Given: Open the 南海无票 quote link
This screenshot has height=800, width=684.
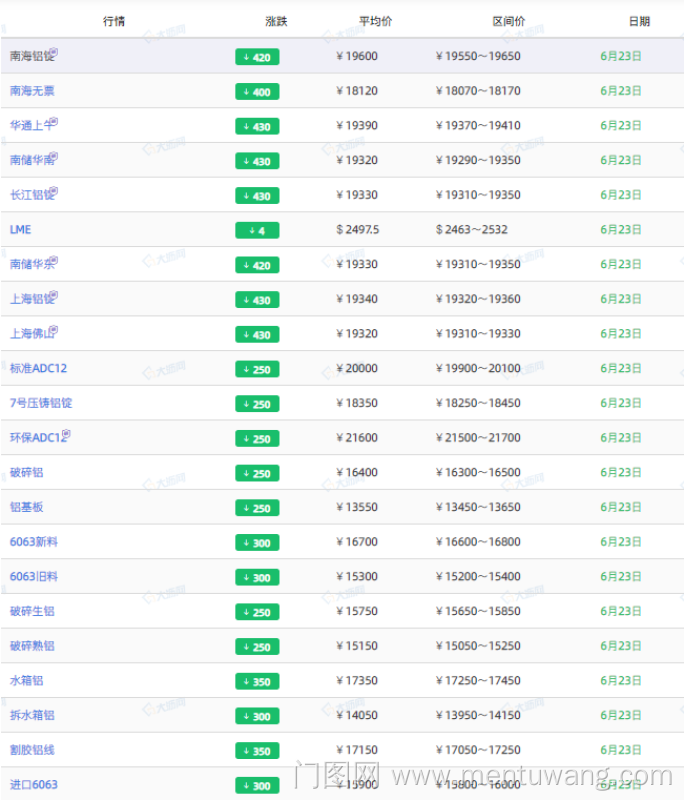Looking at the screenshot, I should (x=32, y=91).
